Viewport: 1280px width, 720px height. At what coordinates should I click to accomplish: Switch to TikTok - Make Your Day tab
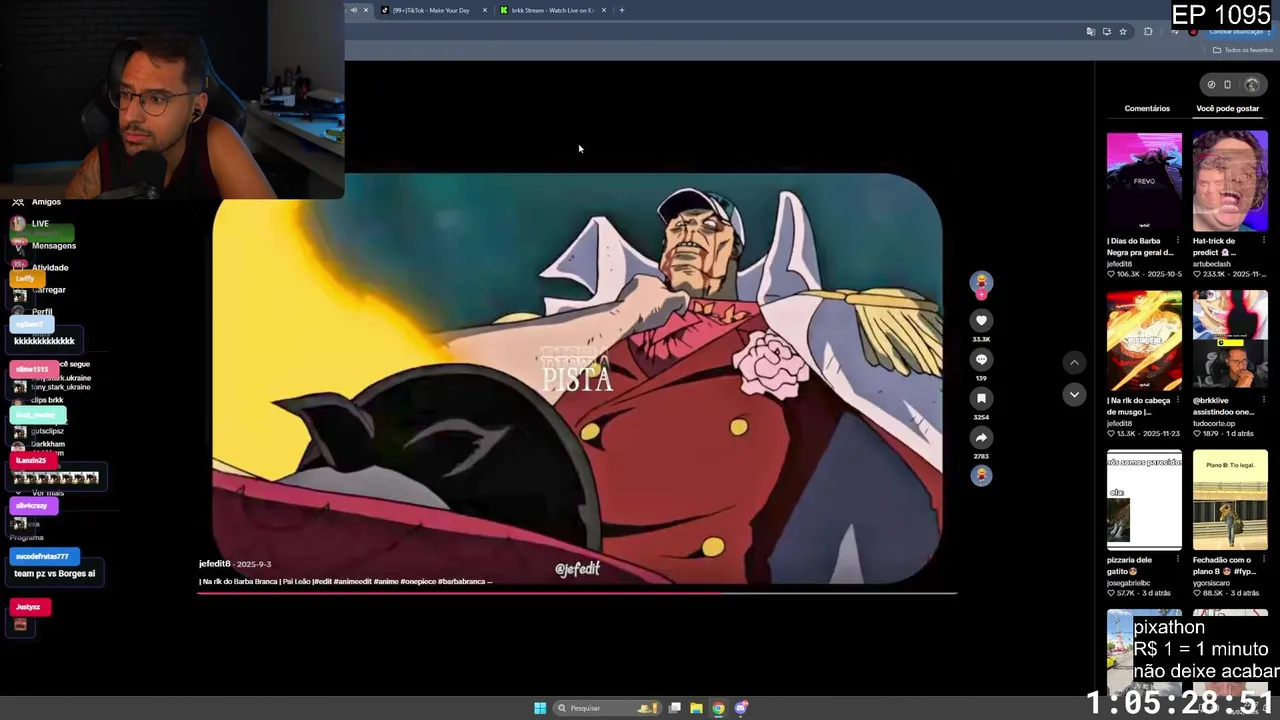pyautogui.click(x=432, y=10)
